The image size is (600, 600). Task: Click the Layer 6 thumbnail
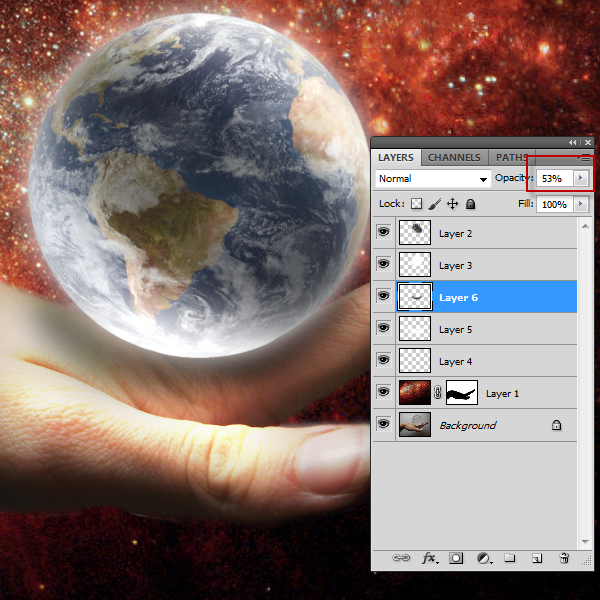click(x=415, y=297)
